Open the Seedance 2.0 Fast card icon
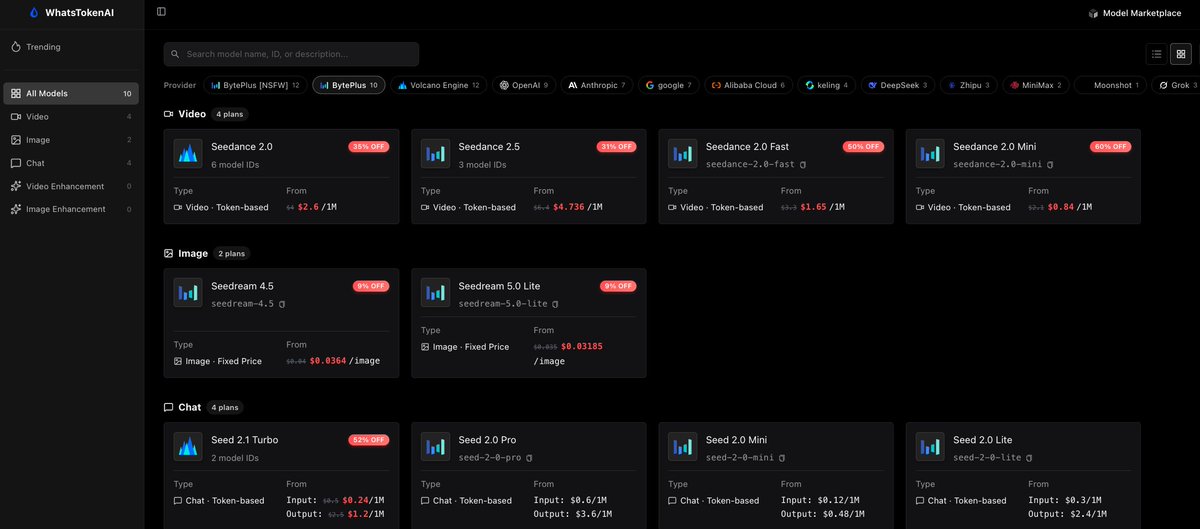Viewport: 1200px width, 529px height. click(x=682, y=153)
